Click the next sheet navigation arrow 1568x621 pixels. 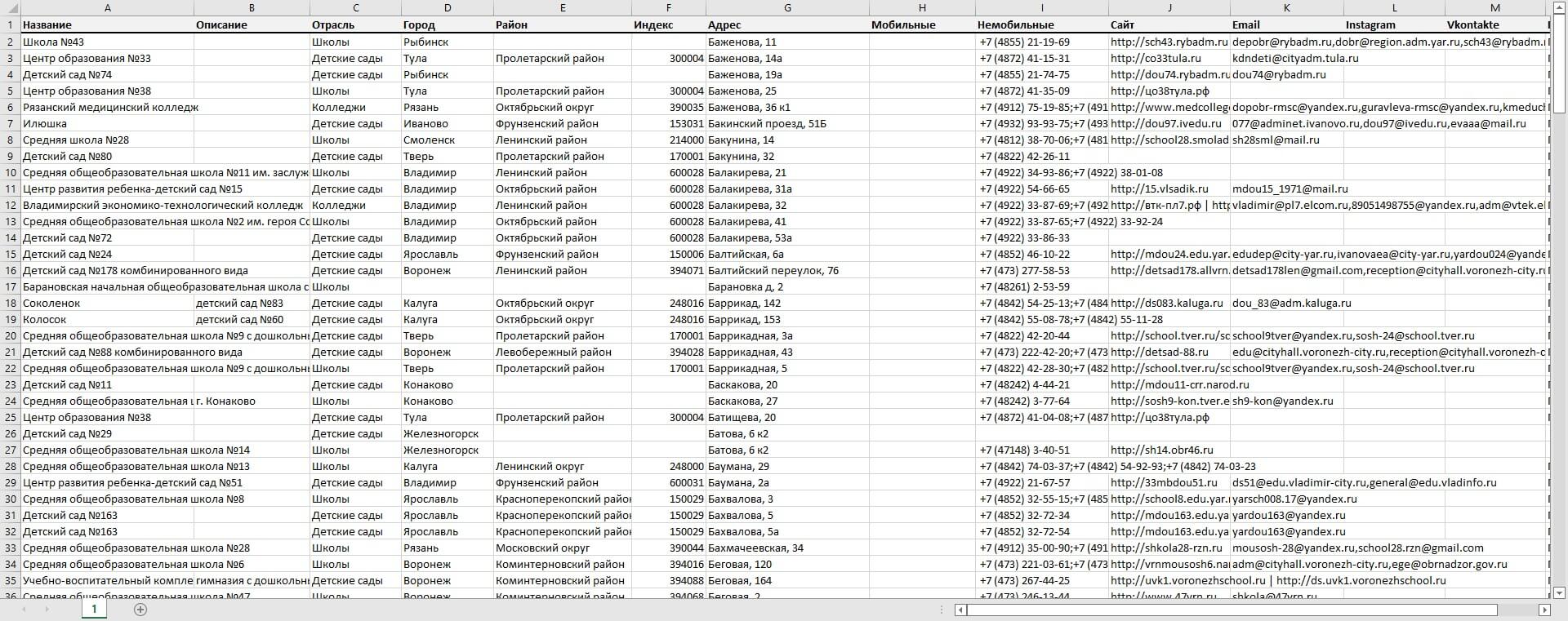tap(47, 610)
